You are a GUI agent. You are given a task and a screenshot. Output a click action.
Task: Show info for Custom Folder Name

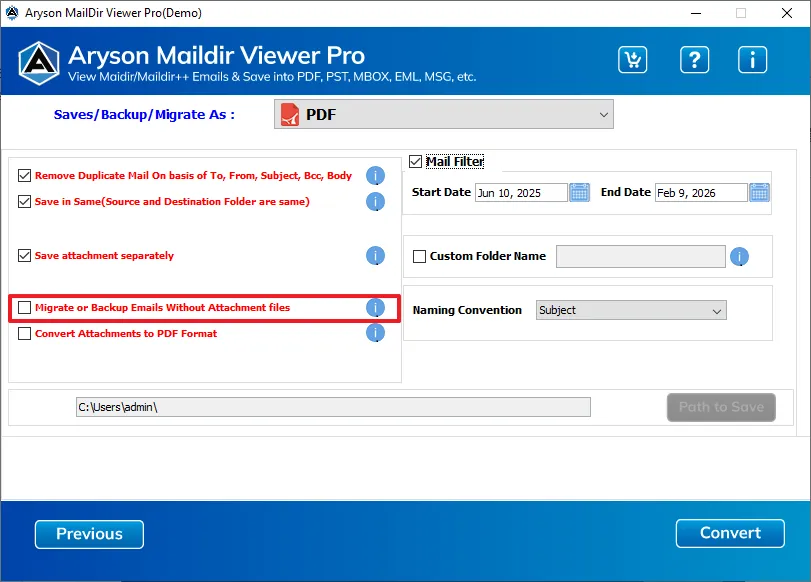pos(739,256)
